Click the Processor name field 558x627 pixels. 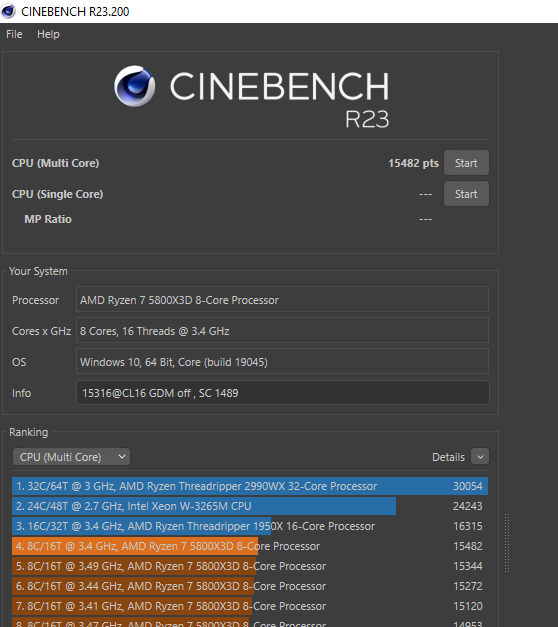pos(282,299)
